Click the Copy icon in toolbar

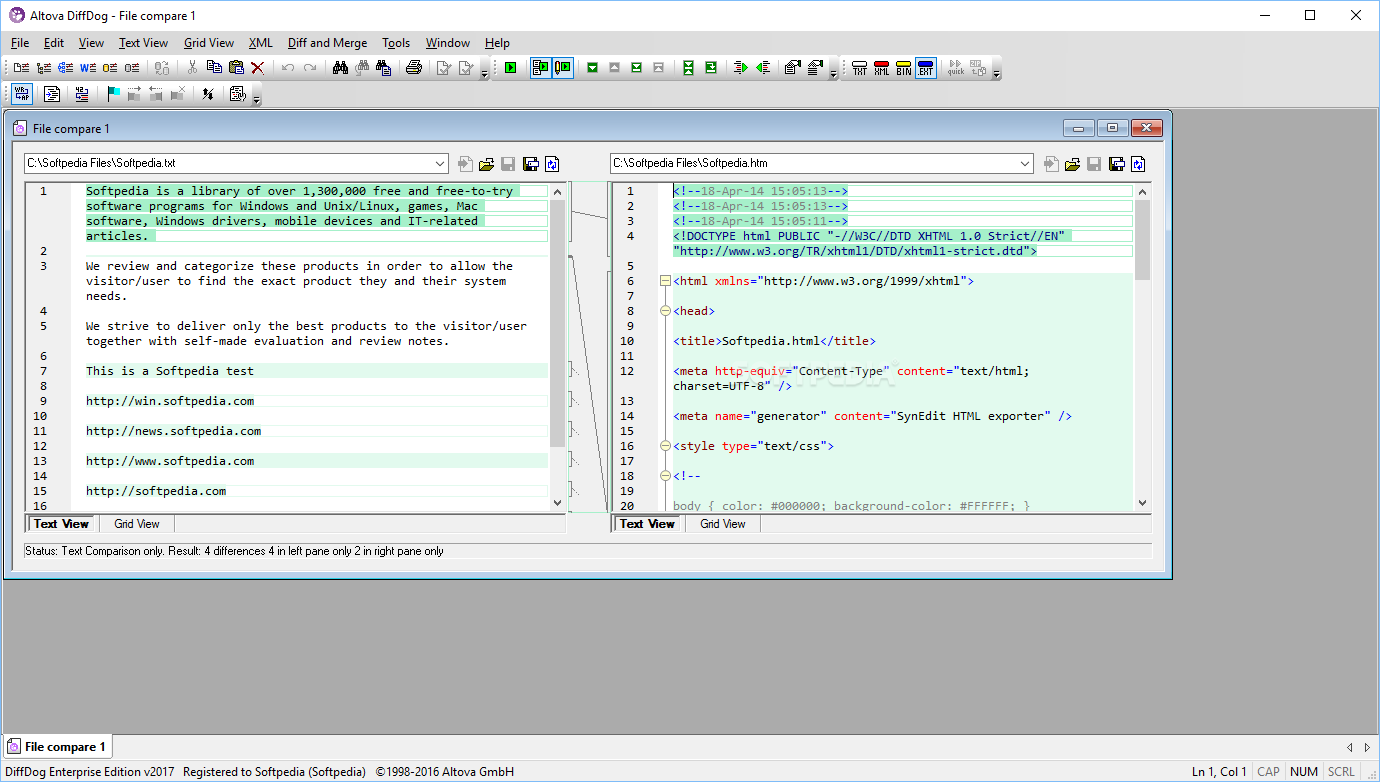pos(214,68)
